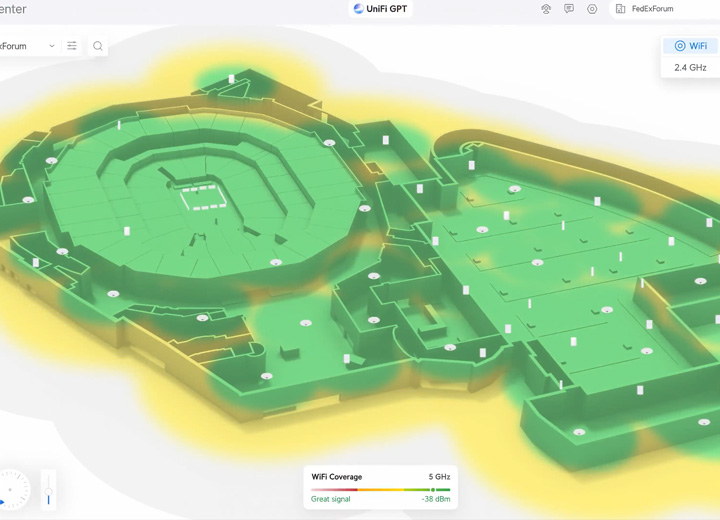Click the search magnifier icon
Image resolution: width=720 pixels, height=520 pixels.
(98, 46)
